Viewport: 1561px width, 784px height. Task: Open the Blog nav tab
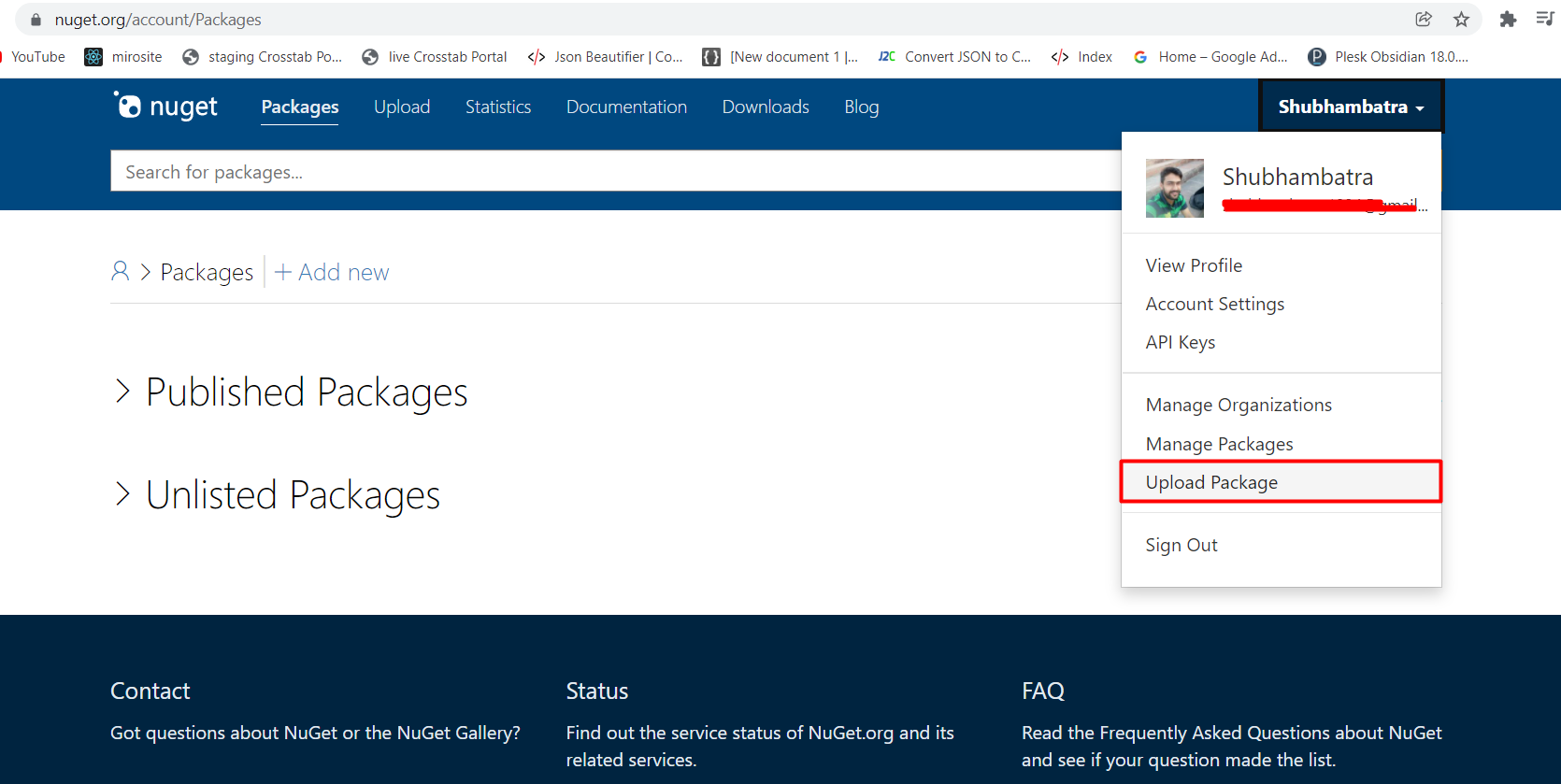(862, 107)
